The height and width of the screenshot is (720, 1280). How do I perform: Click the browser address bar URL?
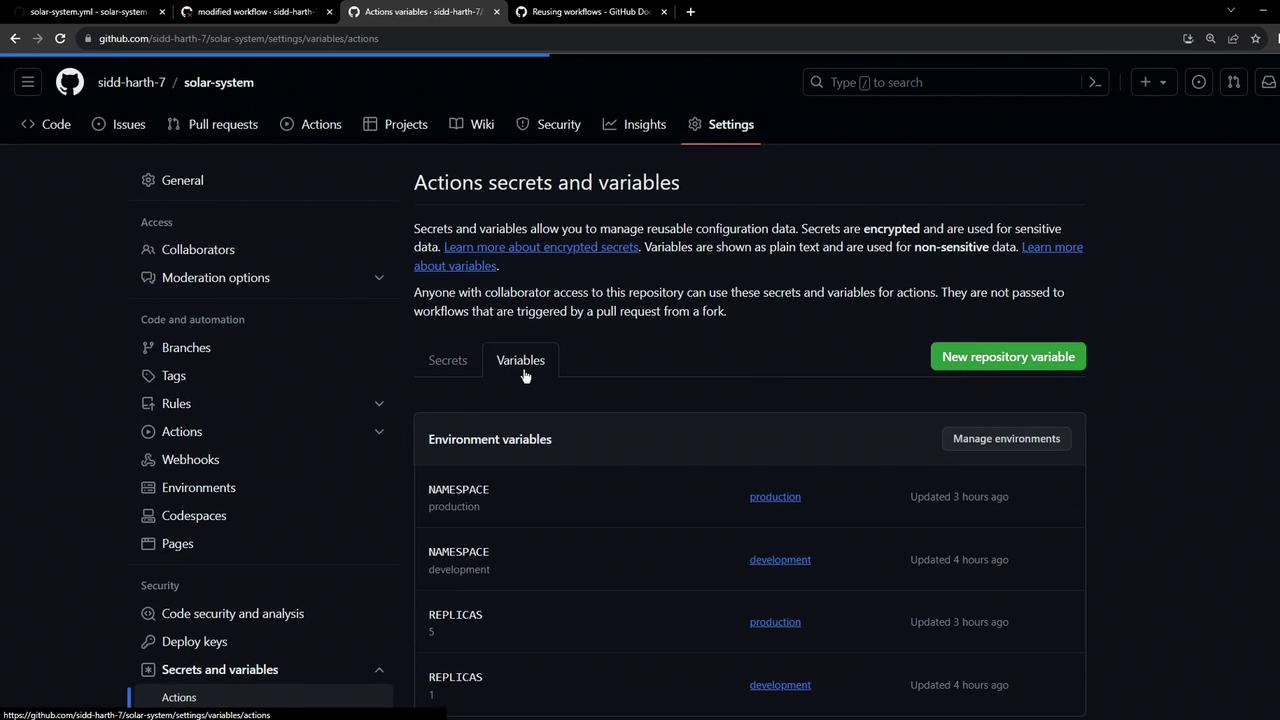click(238, 38)
